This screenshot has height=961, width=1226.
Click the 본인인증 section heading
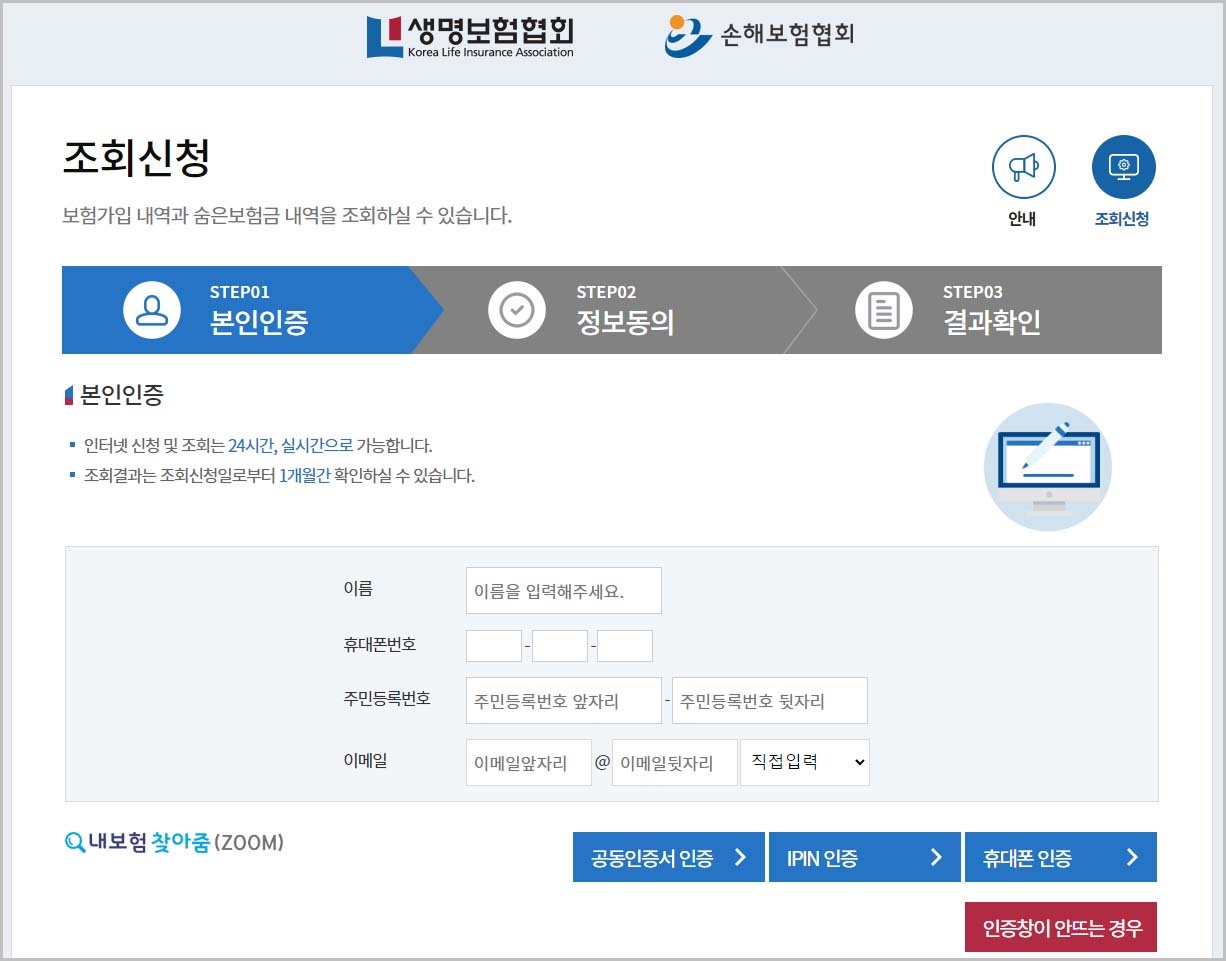coord(121,395)
